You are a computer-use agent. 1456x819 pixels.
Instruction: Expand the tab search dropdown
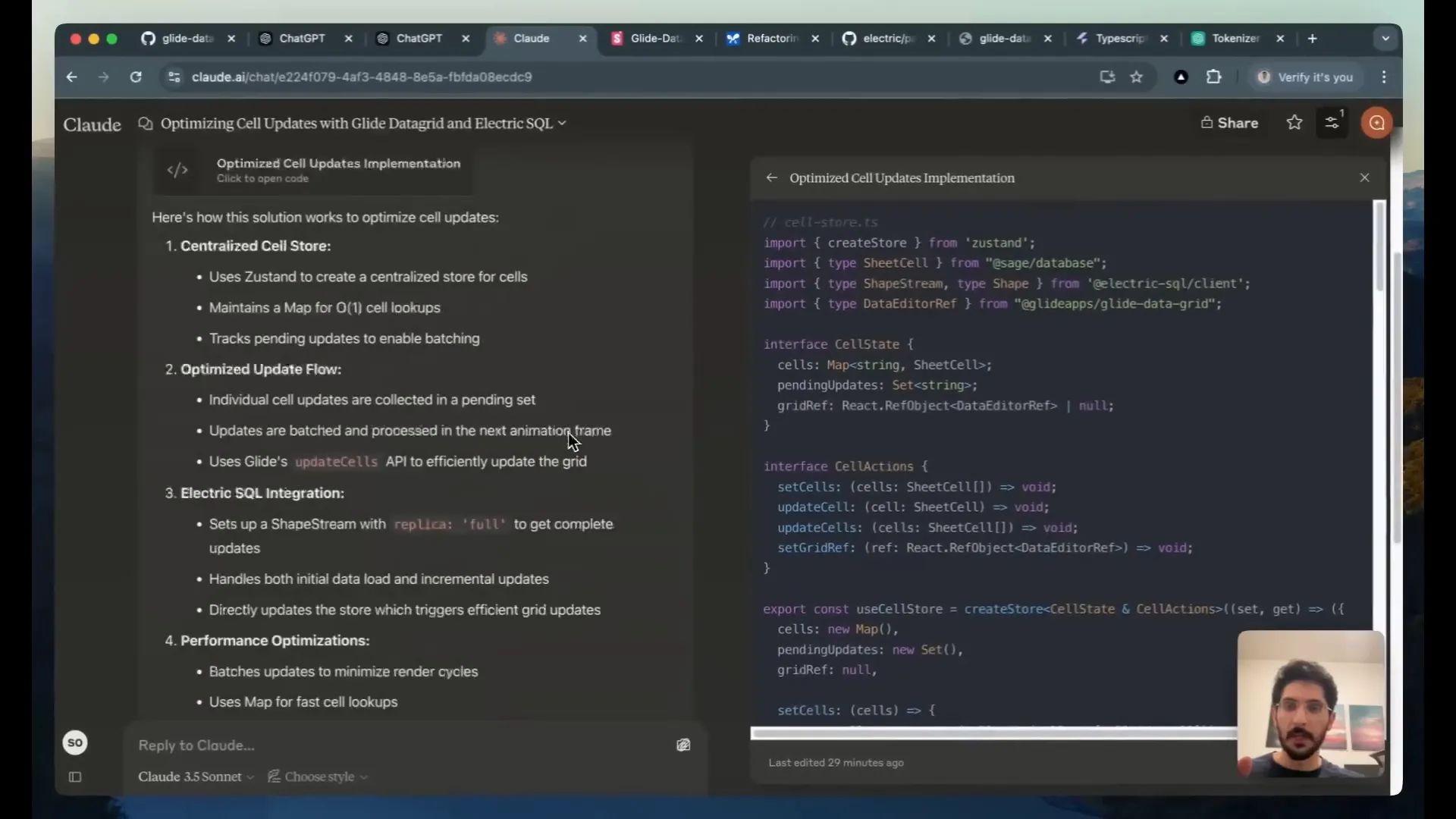pyautogui.click(x=1385, y=39)
